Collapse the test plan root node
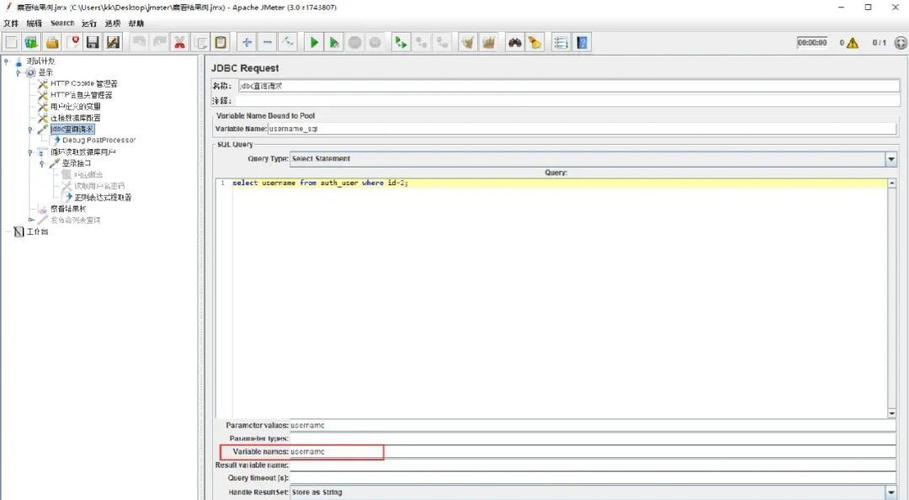The height and width of the screenshot is (500, 909). [x=7, y=61]
